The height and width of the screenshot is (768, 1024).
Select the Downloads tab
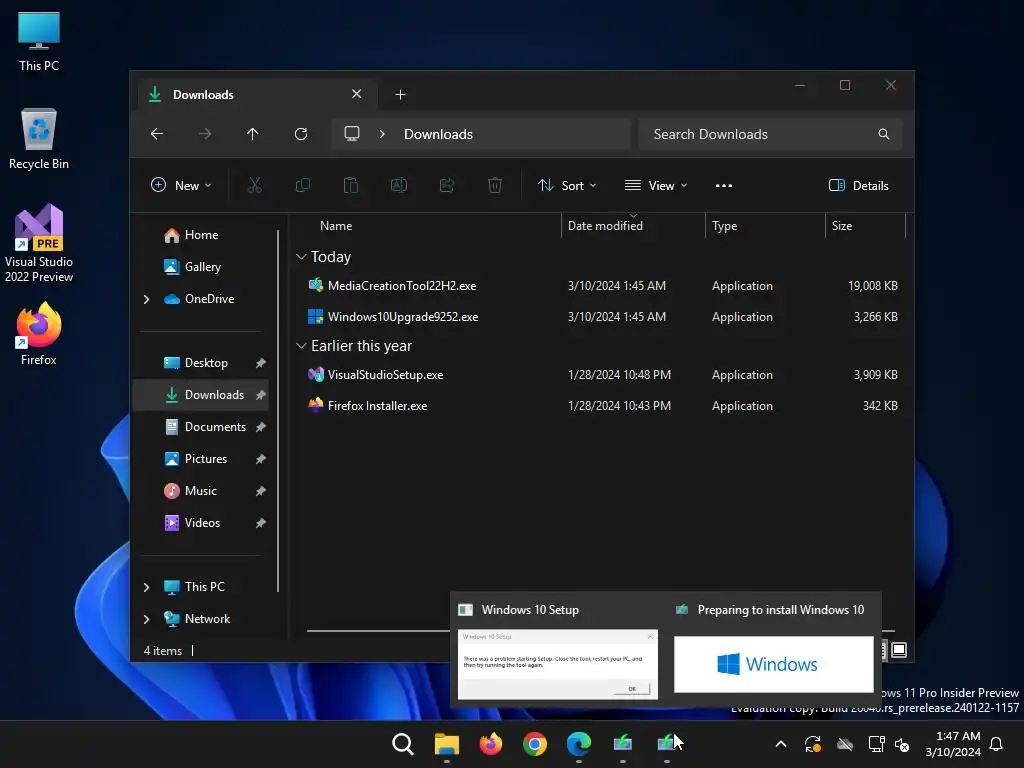coord(257,95)
